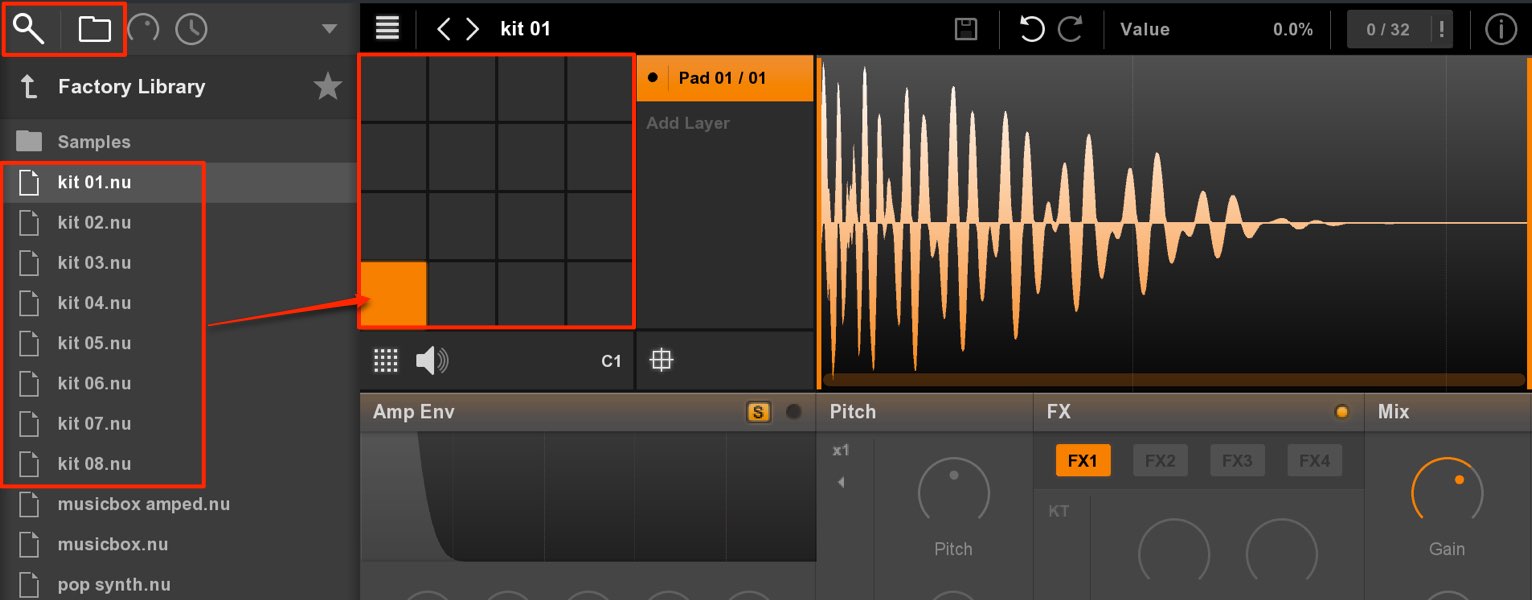
Task: Toggle the speaker audition icon
Action: [432, 361]
